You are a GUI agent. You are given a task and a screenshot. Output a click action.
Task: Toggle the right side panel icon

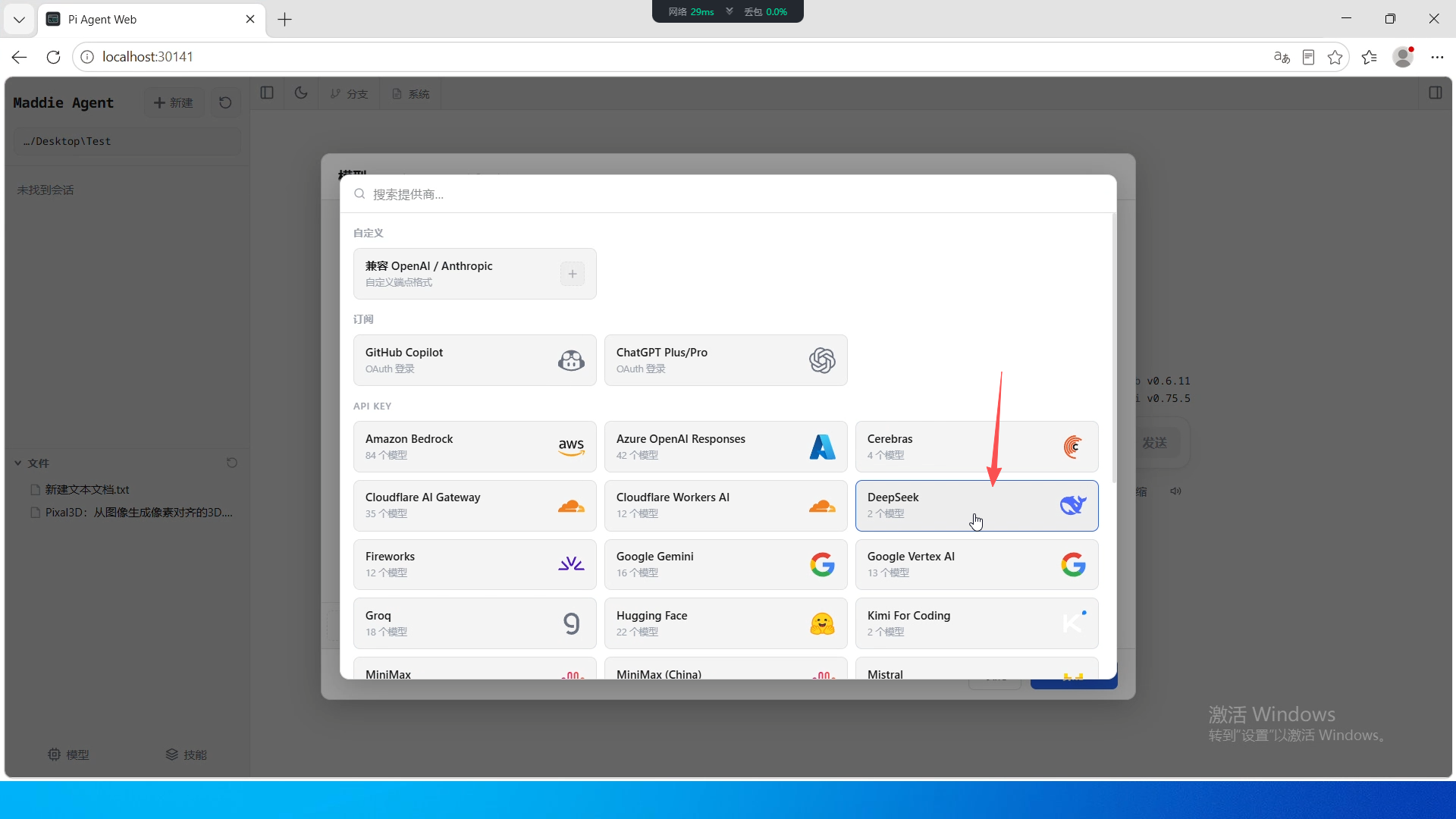click(x=1436, y=93)
